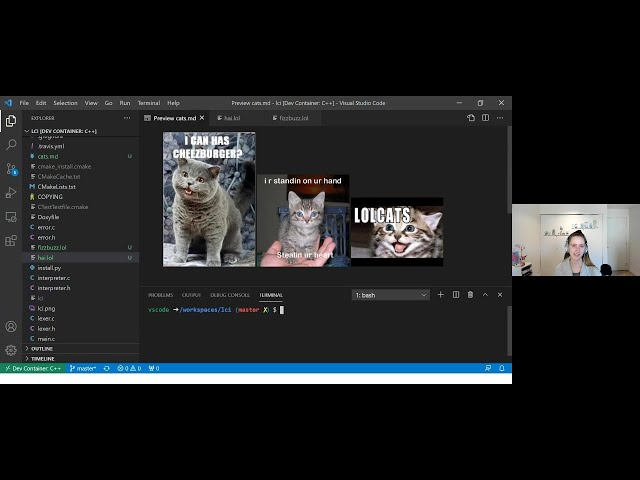Click the master branch in status bar
Viewport: 640px width, 480px height.
(x=83, y=368)
